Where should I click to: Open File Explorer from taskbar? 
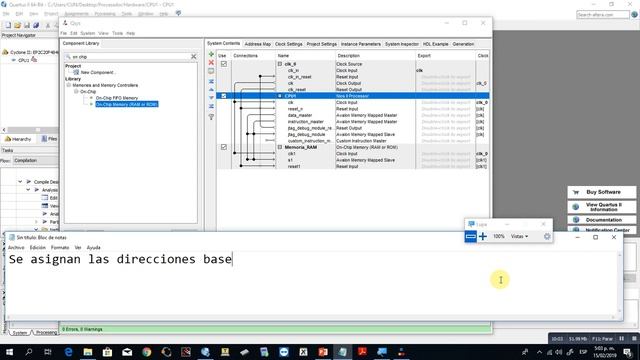pyautogui.click(x=88, y=352)
